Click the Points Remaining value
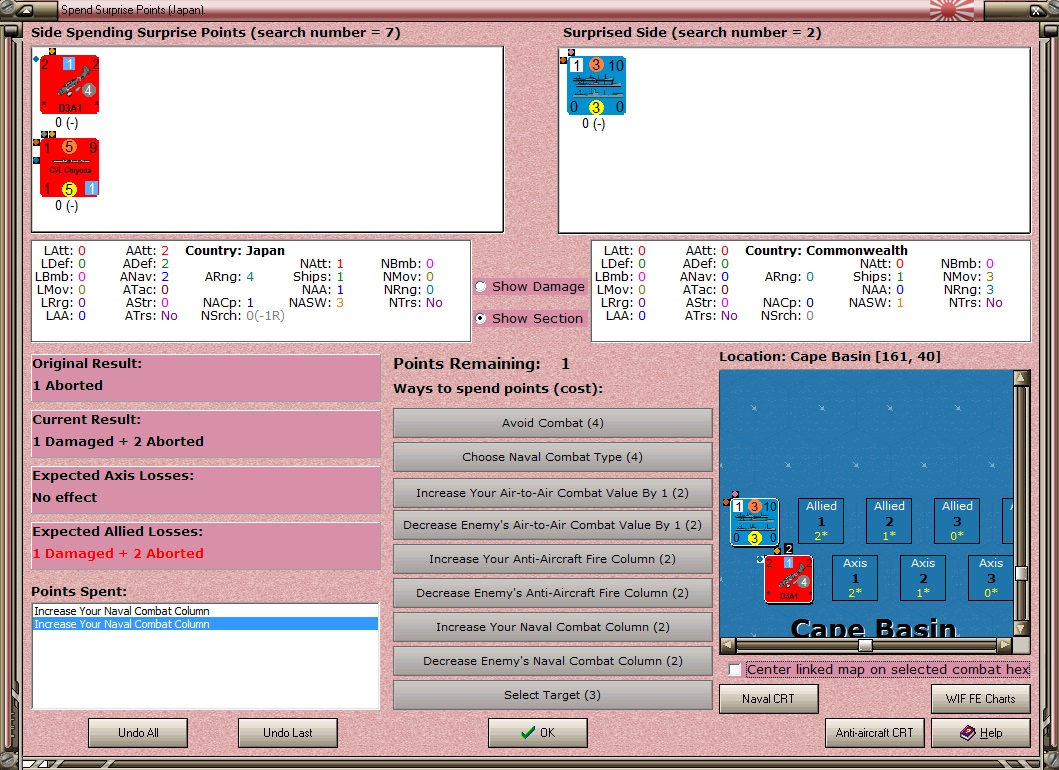1059x770 pixels. [x=565, y=364]
